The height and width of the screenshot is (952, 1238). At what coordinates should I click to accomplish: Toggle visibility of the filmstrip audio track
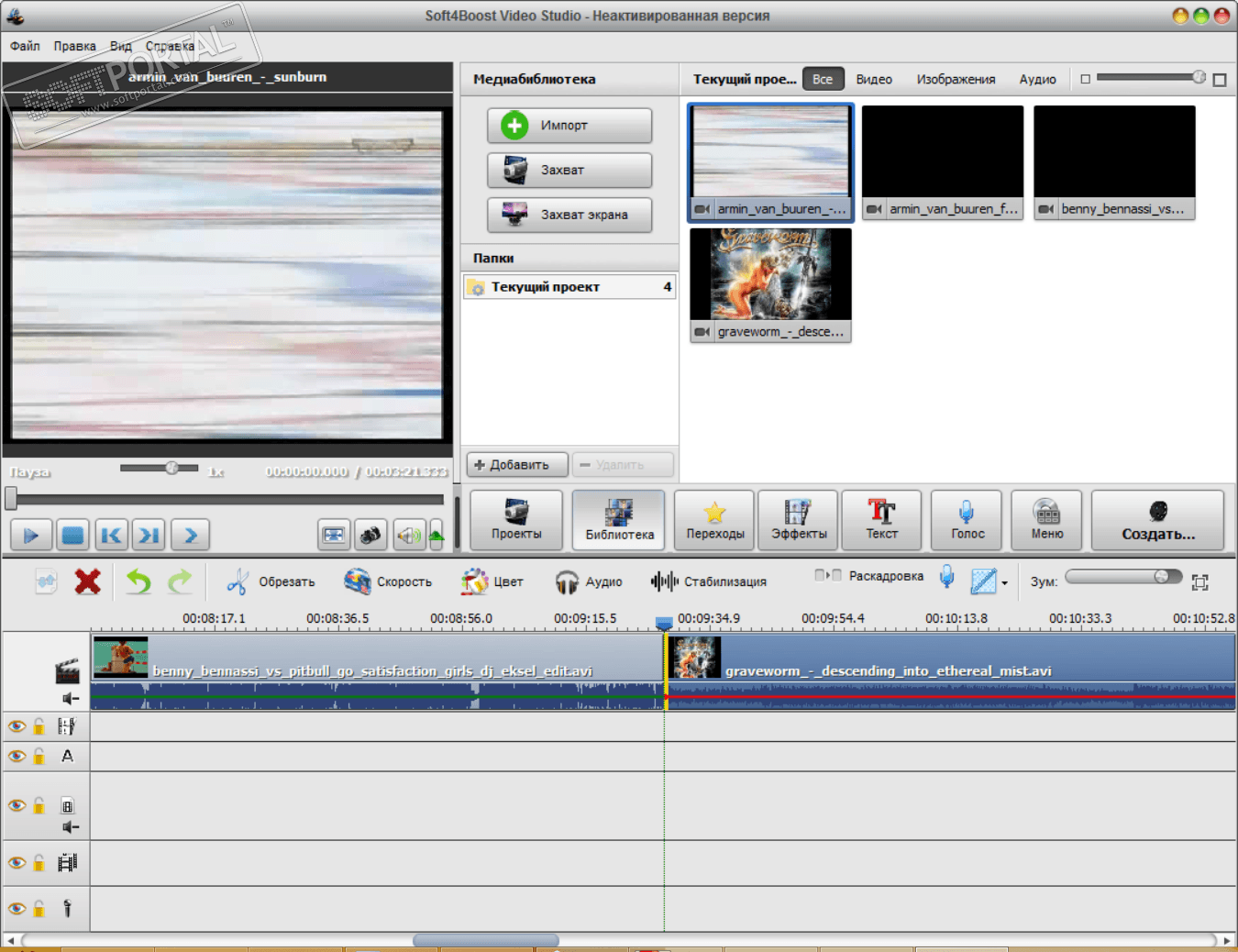click(17, 863)
